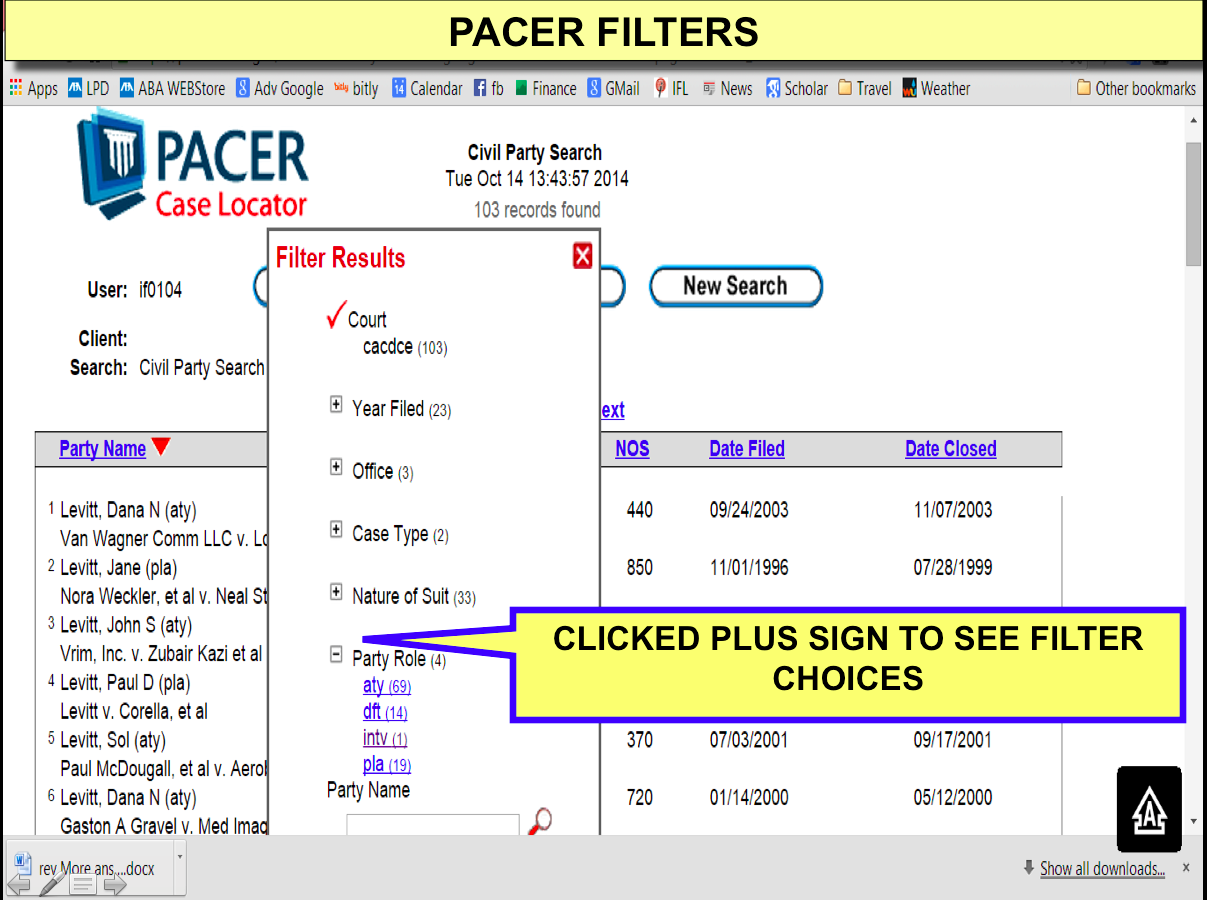The image size is (1207, 900).
Task: Open the IFL bookmark
Action: coord(671,88)
